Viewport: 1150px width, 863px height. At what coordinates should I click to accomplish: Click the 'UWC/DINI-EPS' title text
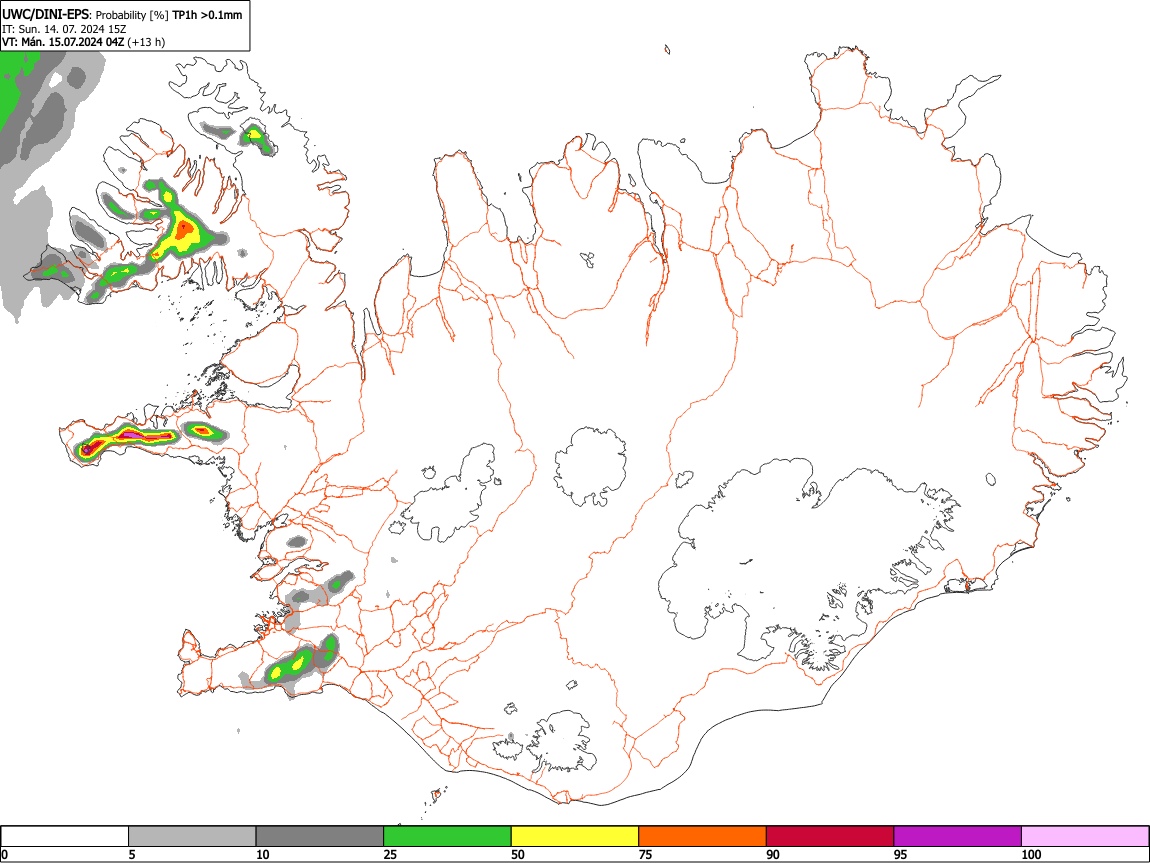(x=45, y=14)
